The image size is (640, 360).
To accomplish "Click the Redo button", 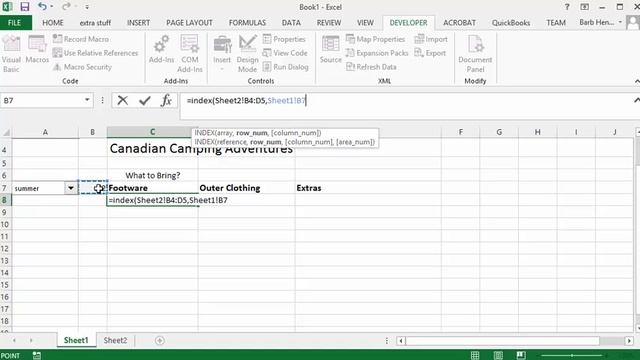I will [x=66, y=7].
